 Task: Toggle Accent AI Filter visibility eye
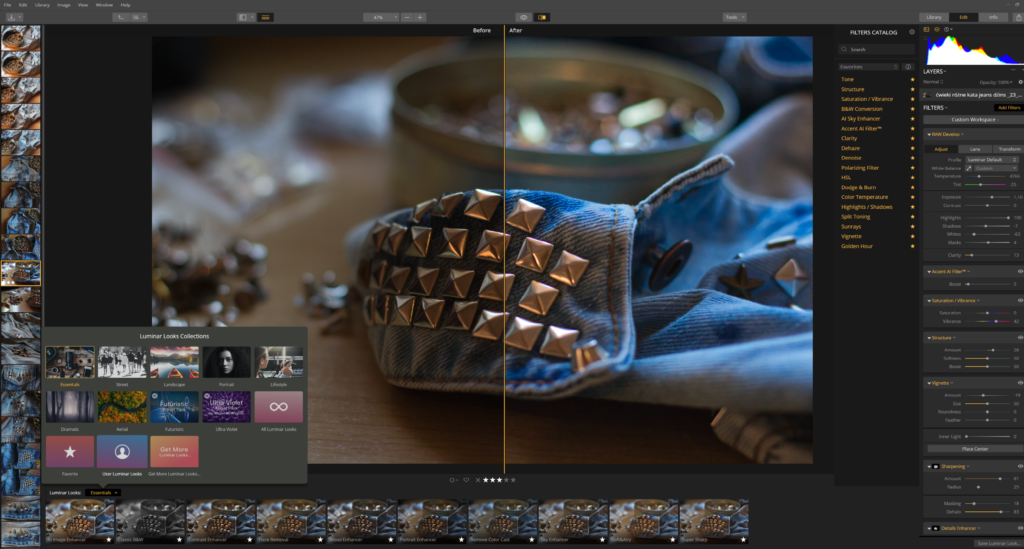(1020, 272)
